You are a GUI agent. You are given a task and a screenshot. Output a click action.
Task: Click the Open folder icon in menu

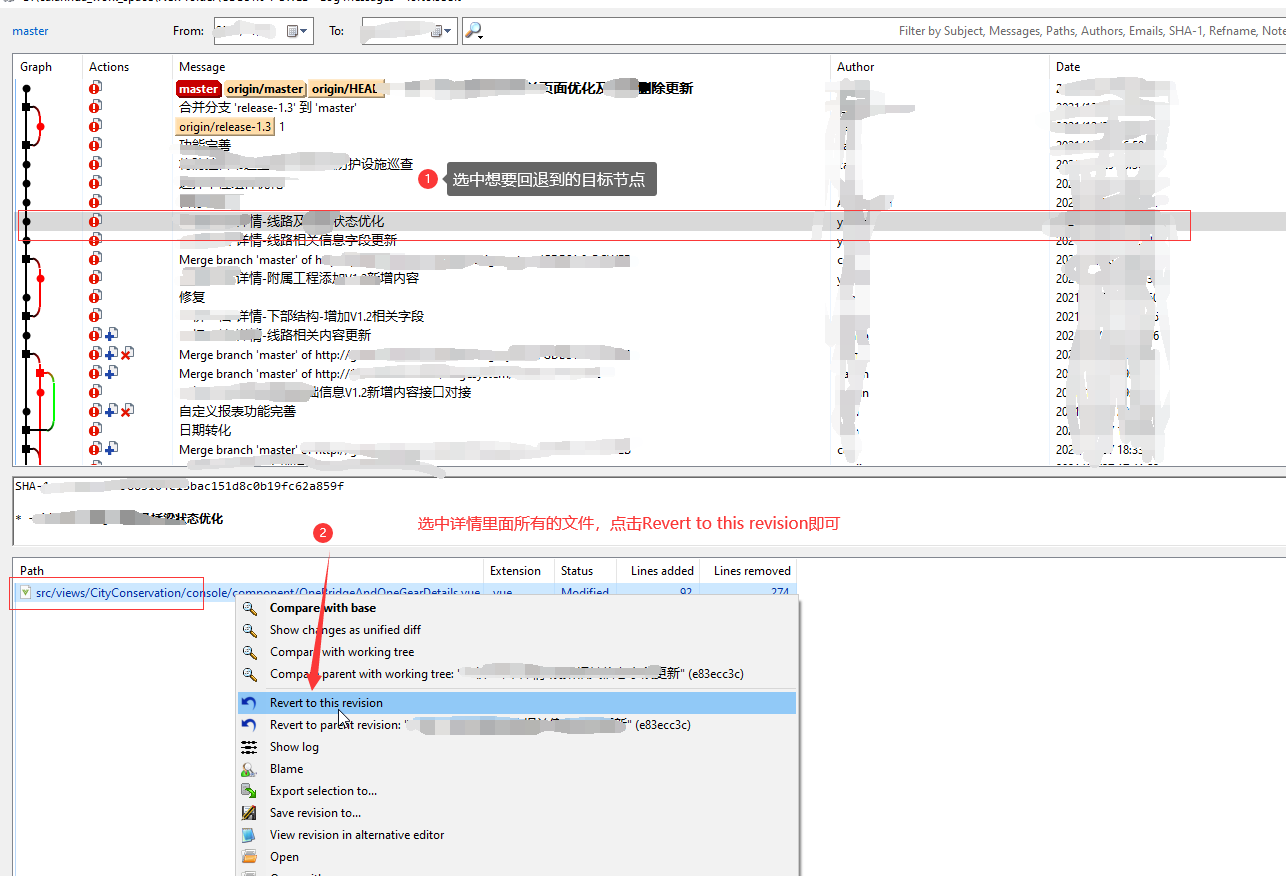pos(250,857)
